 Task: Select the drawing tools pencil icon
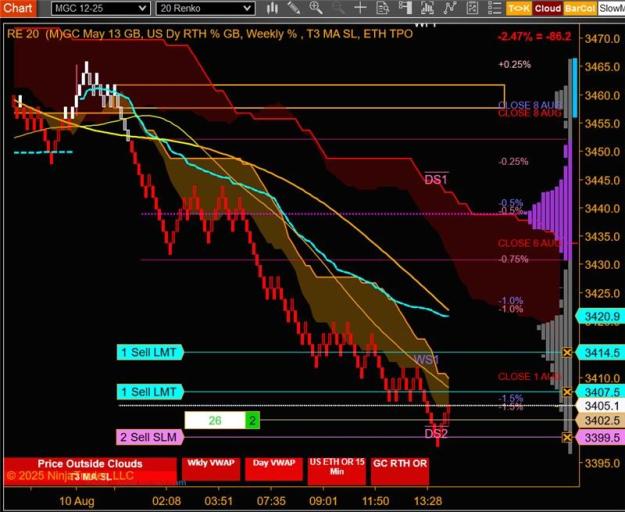pyautogui.click(x=294, y=8)
